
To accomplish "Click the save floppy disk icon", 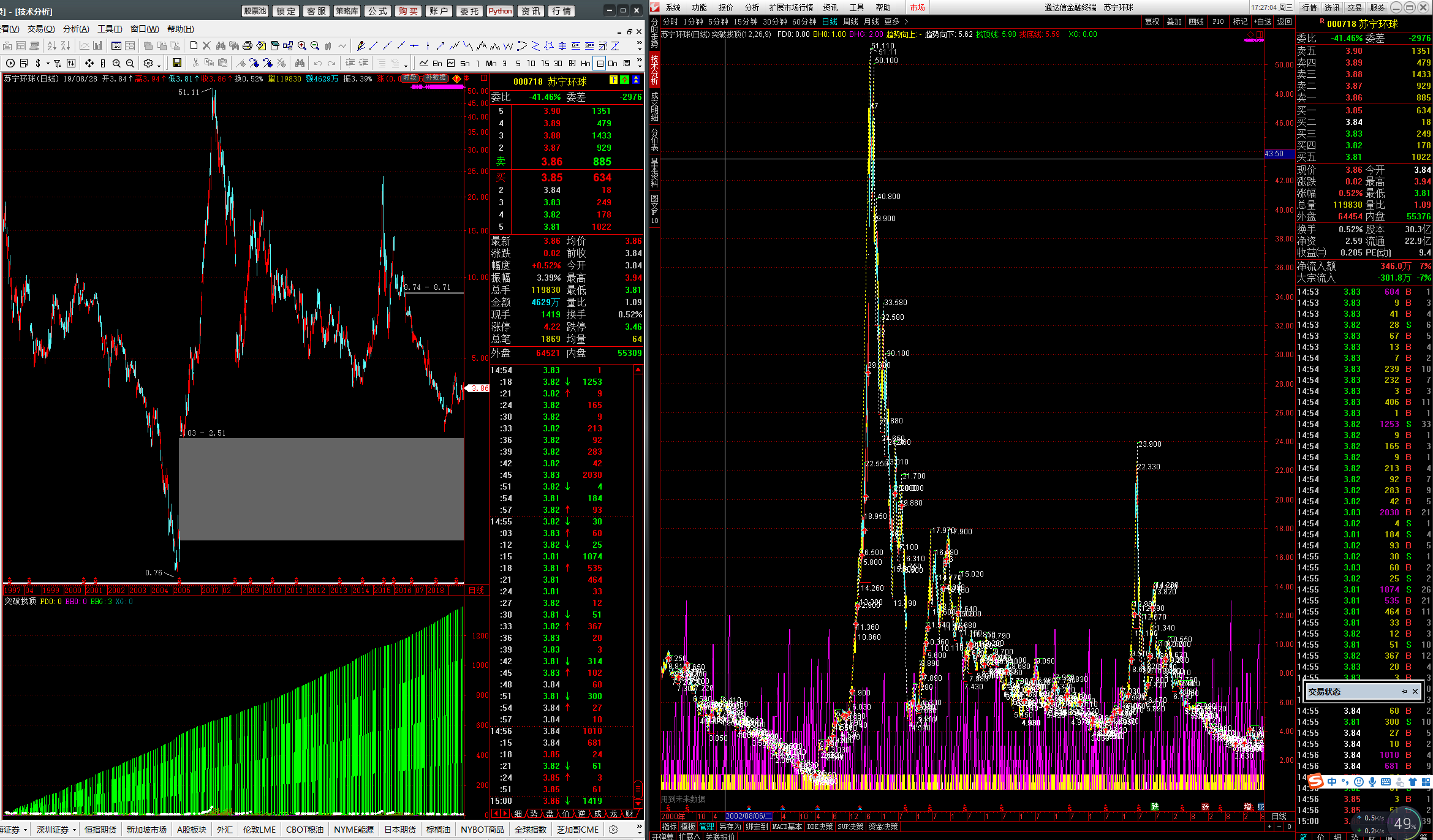I will (x=177, y=63).
